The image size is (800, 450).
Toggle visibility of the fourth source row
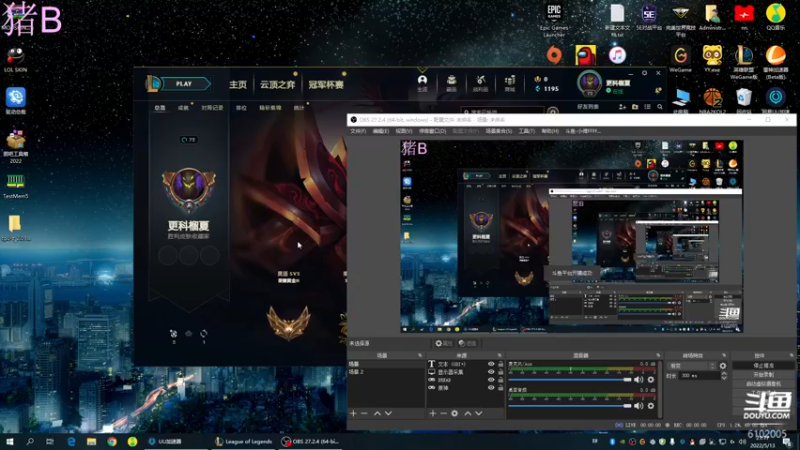click(x=491, y=388)
